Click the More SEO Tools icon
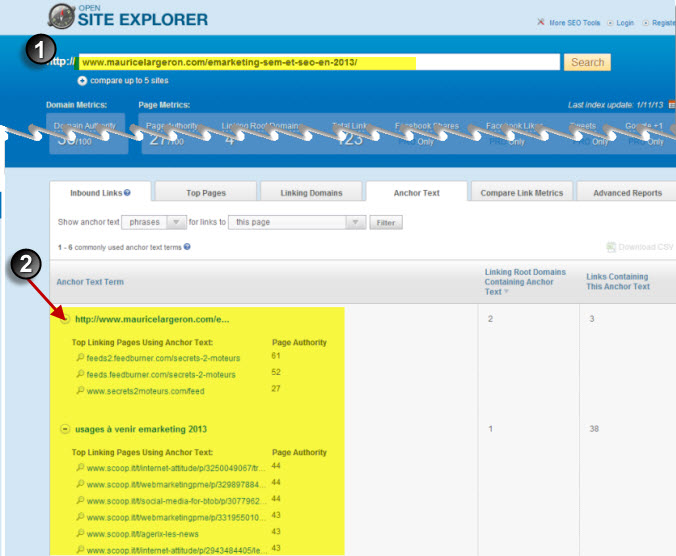Screen dimensions: 676x556 [541, 22]
